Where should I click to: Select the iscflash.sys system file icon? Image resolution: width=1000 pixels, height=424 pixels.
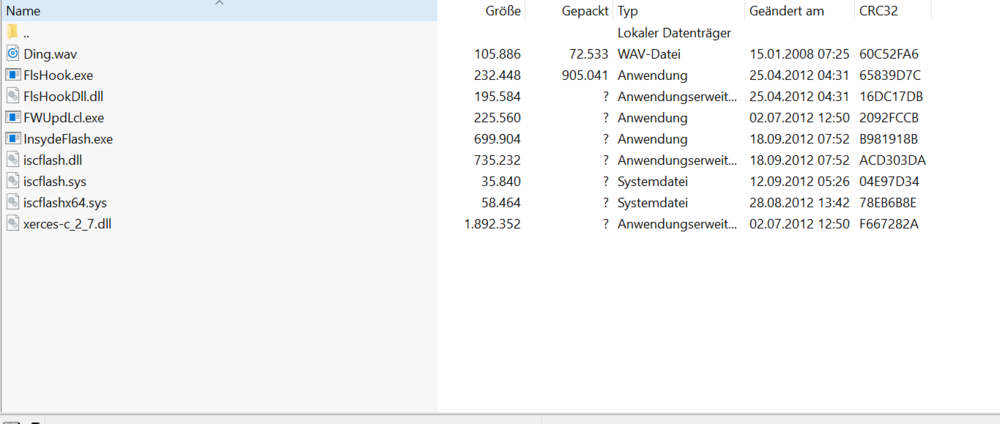tap(13, 181)
